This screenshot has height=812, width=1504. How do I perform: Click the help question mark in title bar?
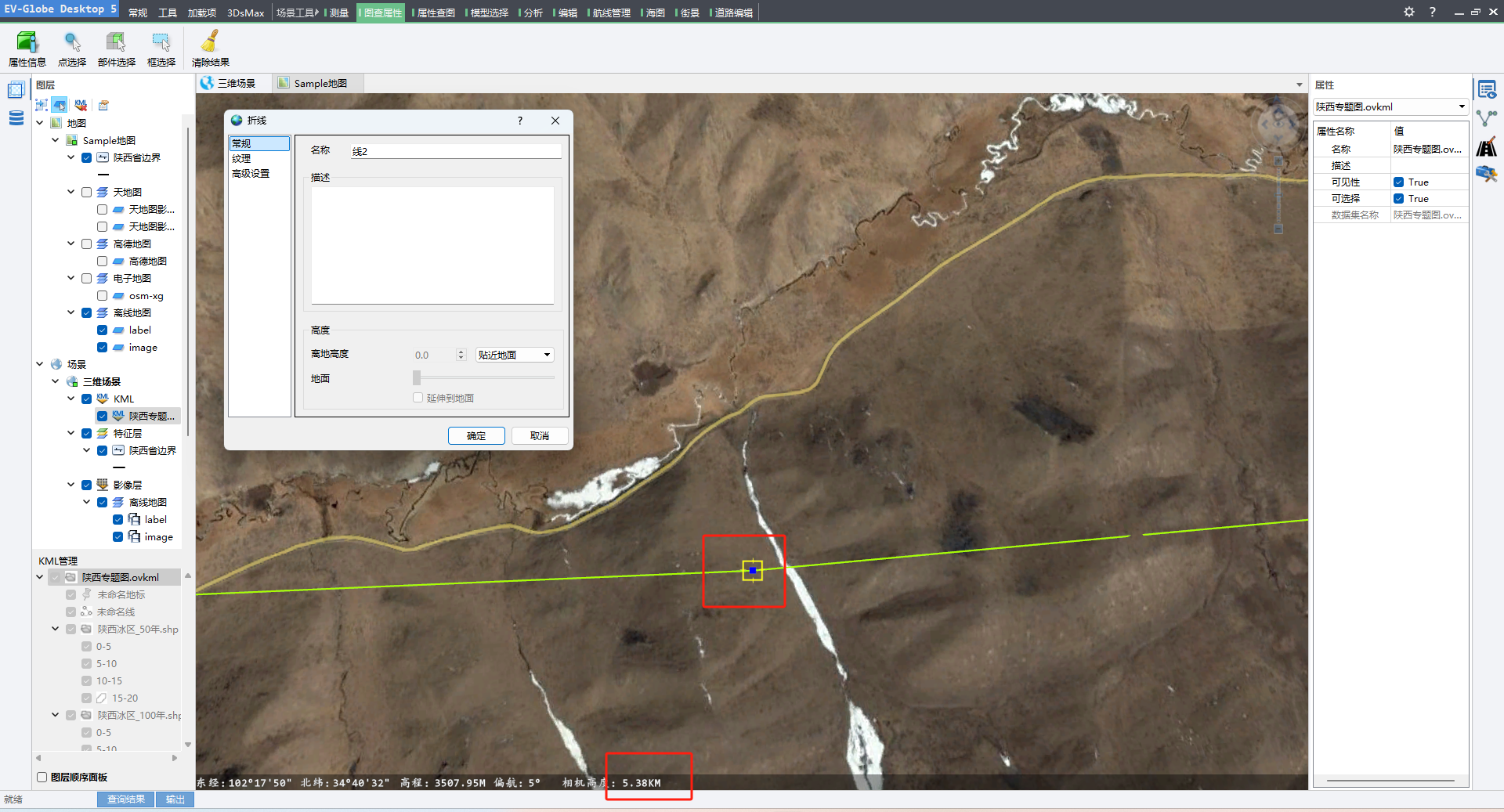click(1432, 12)
